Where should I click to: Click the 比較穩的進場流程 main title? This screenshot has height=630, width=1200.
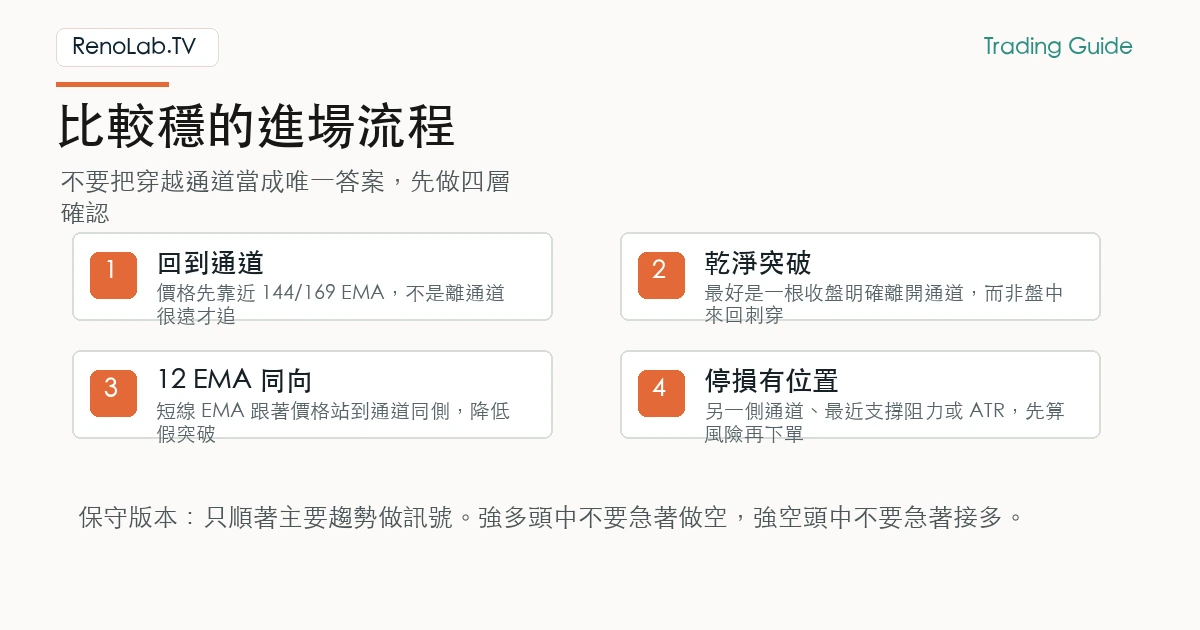click(256, 127)
